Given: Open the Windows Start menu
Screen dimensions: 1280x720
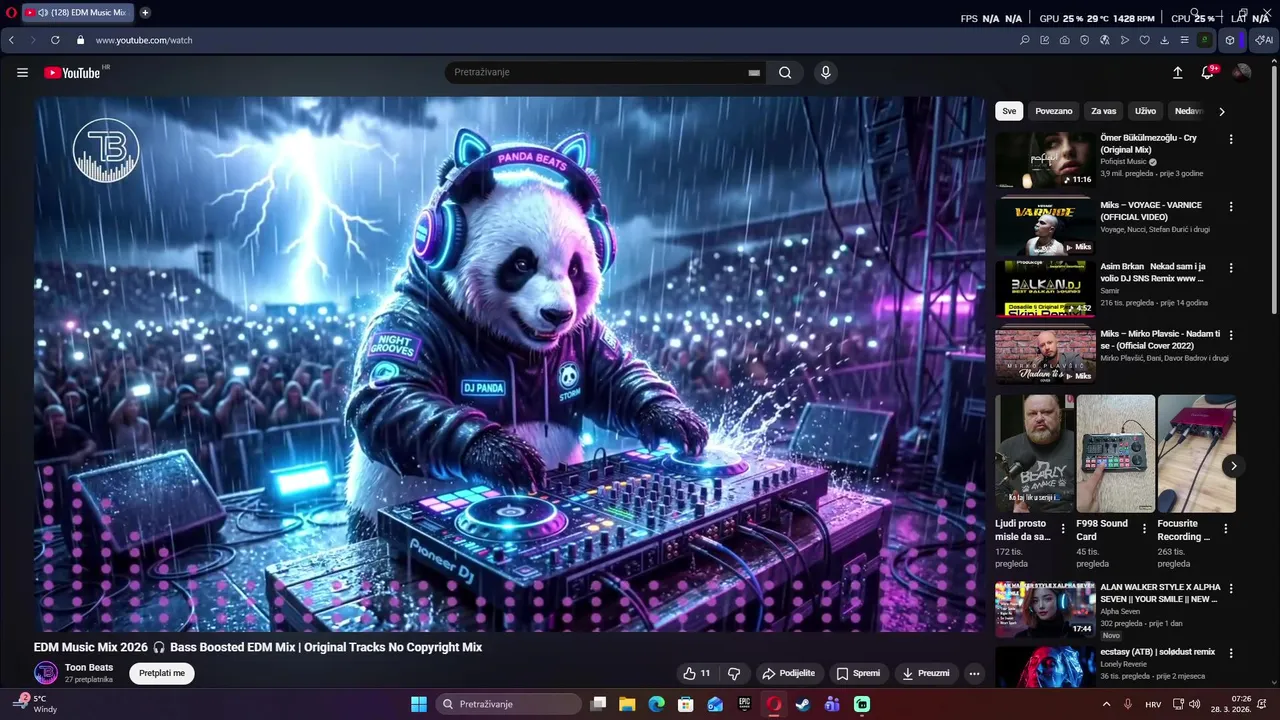Looking at the screenshot, I should click(419, 704).
